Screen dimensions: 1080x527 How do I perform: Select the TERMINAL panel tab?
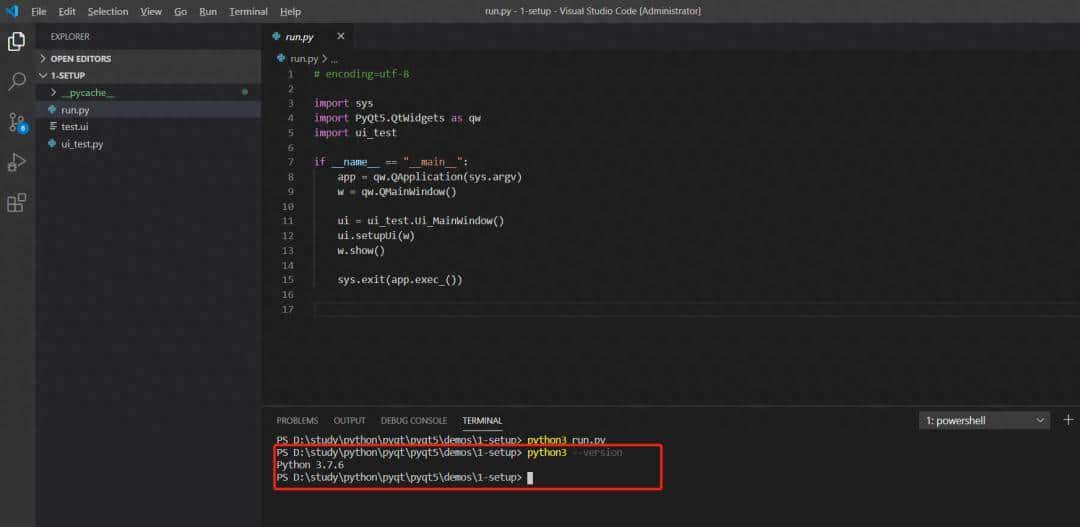coord(482,420)
